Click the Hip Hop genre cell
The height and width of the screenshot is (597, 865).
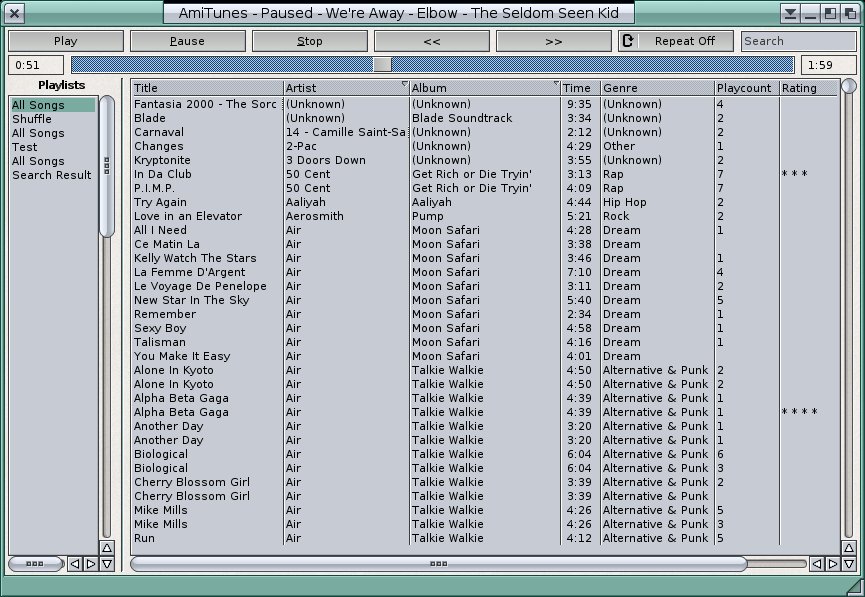[624, 202]
